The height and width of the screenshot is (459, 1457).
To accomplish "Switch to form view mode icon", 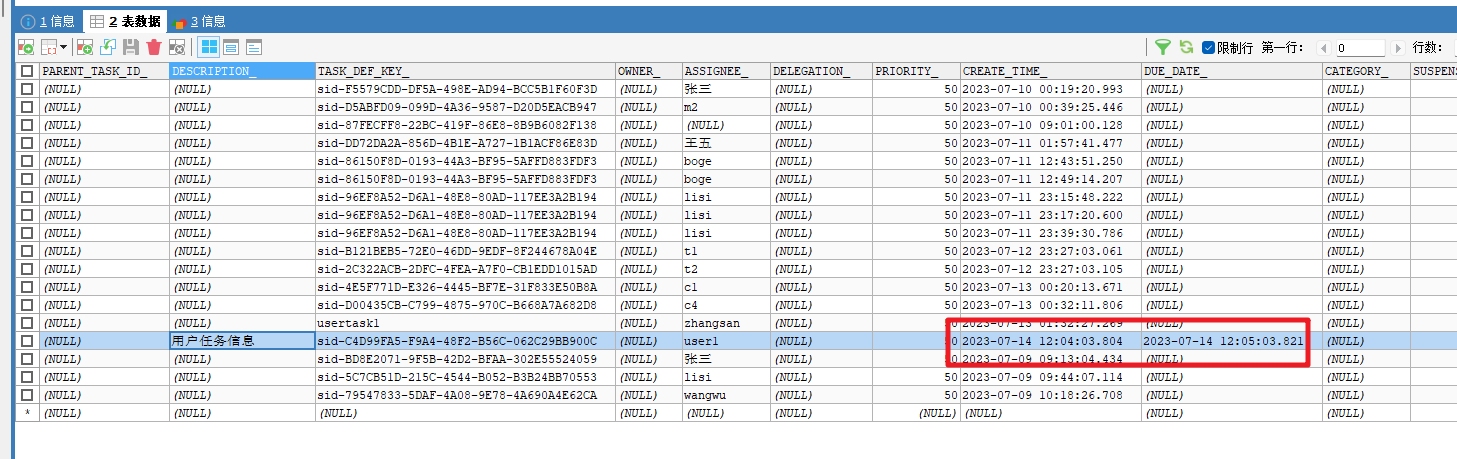I will click(x=231, y=47).
